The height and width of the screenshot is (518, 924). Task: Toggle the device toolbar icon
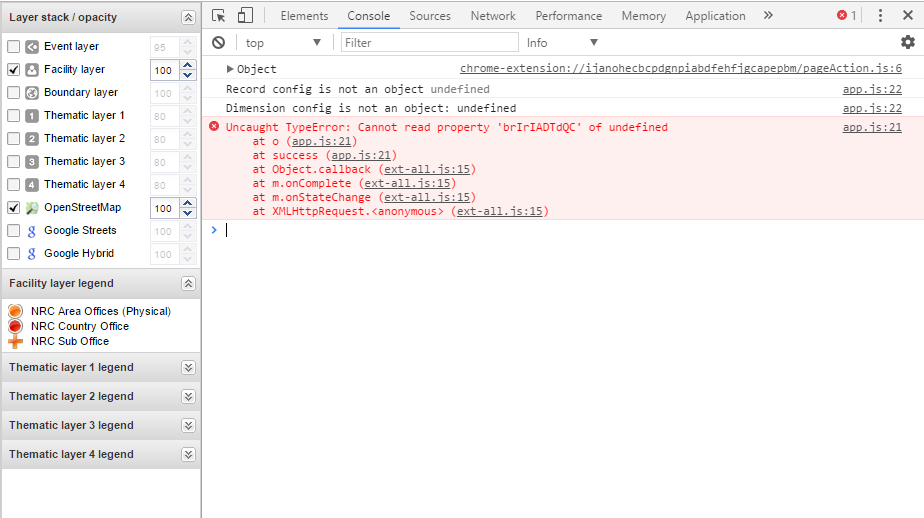[x=245, y=15]
